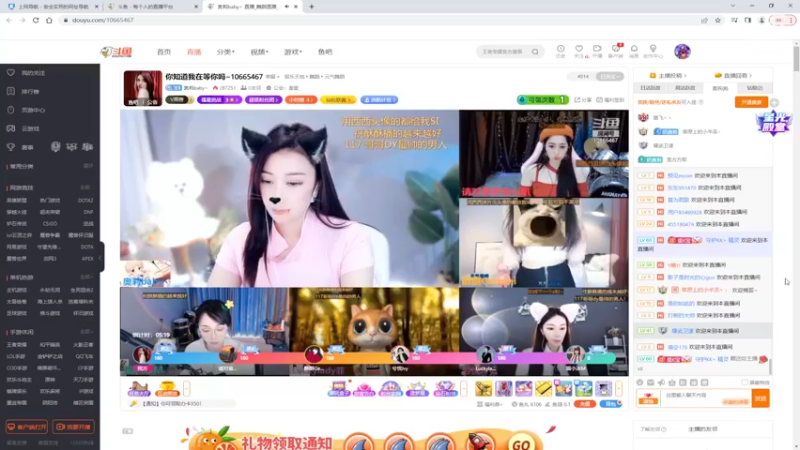
Task: Click the envelope icon in chat toolbar
Action: (651, 382)
